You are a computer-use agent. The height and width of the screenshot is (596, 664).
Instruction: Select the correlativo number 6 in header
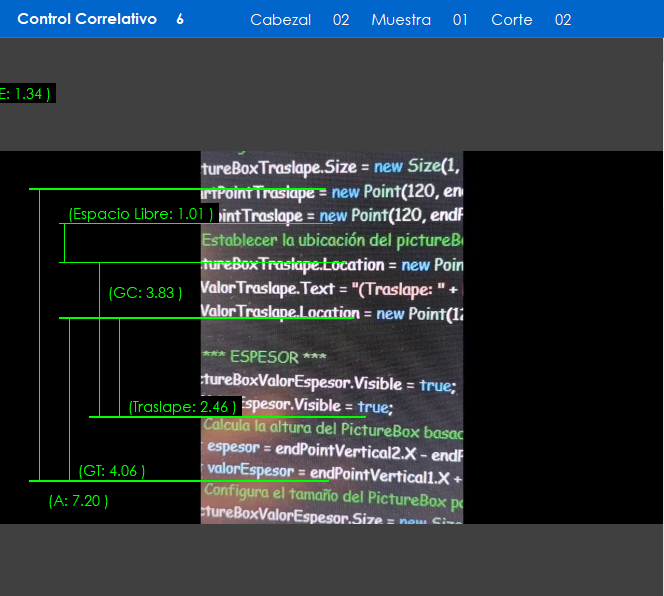pyautogui.click(x=180, y=19)
